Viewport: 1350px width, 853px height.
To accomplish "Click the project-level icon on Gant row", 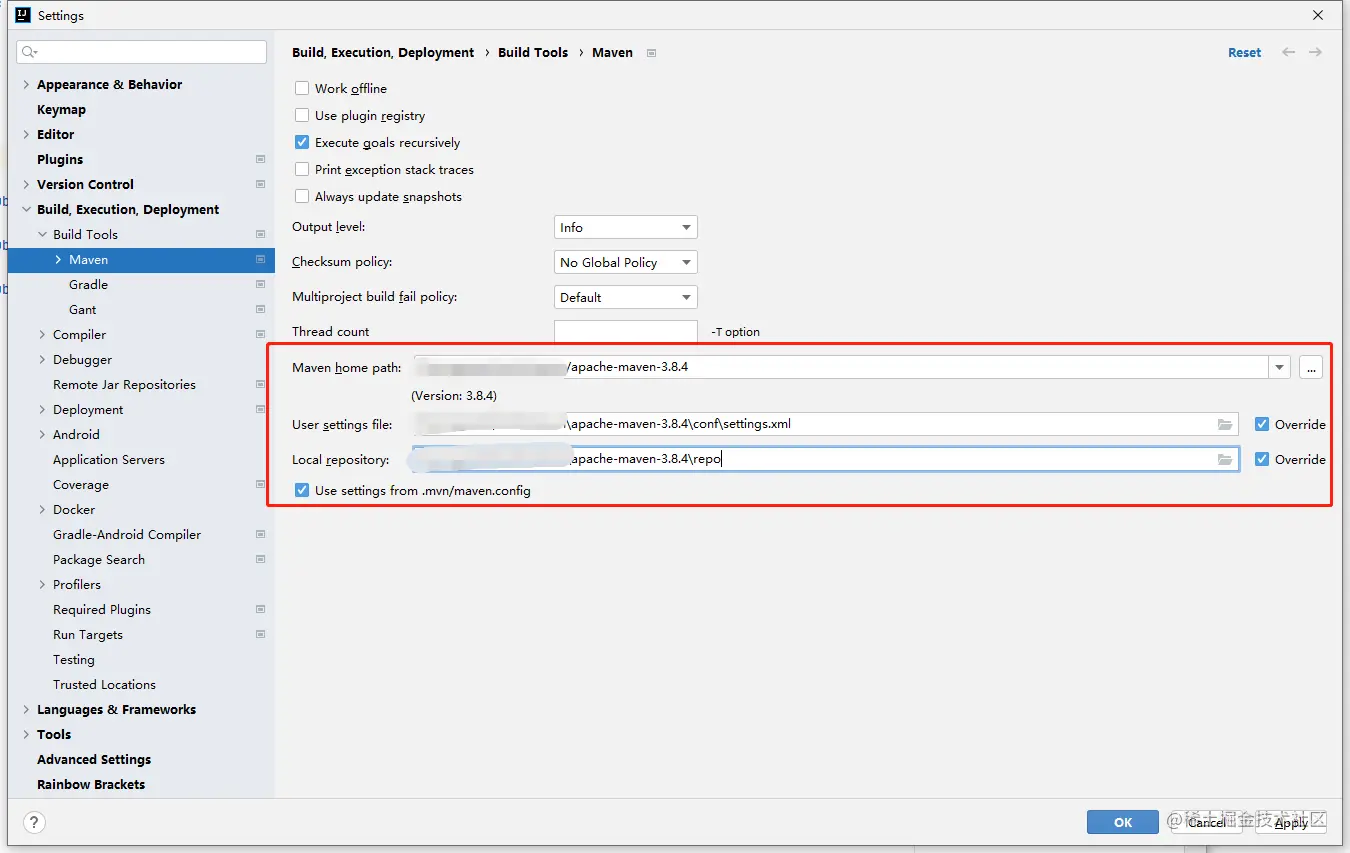I will (x=260, y=309).
